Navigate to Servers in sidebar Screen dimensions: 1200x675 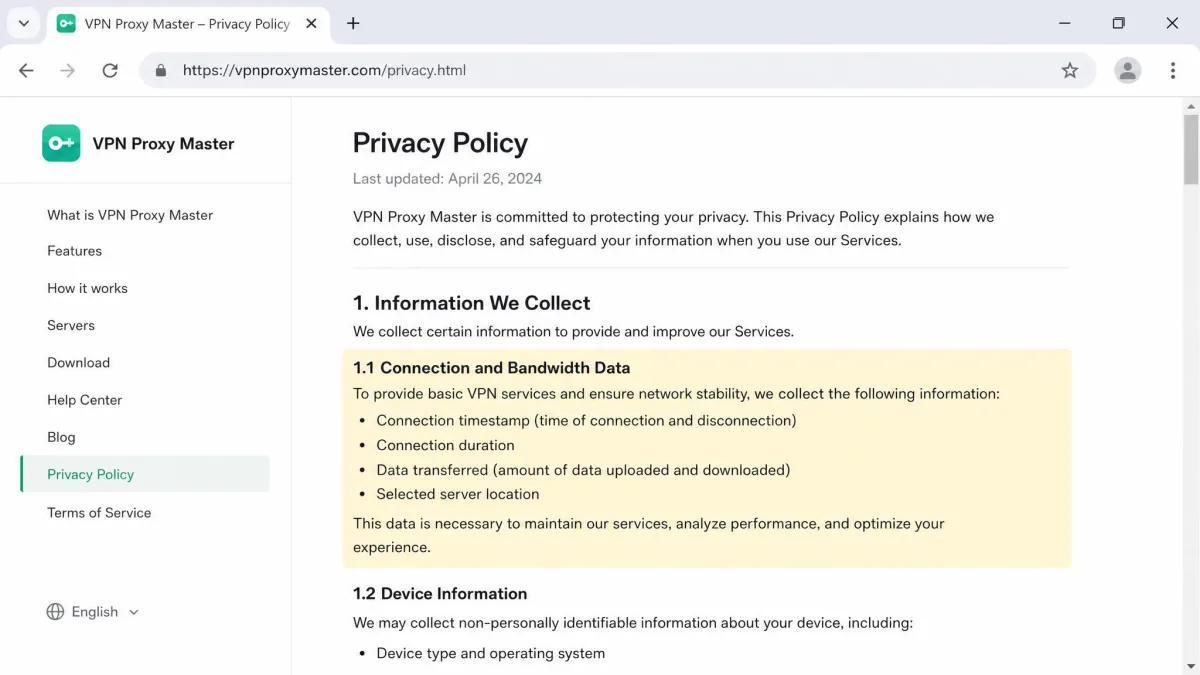click(71, 325)
